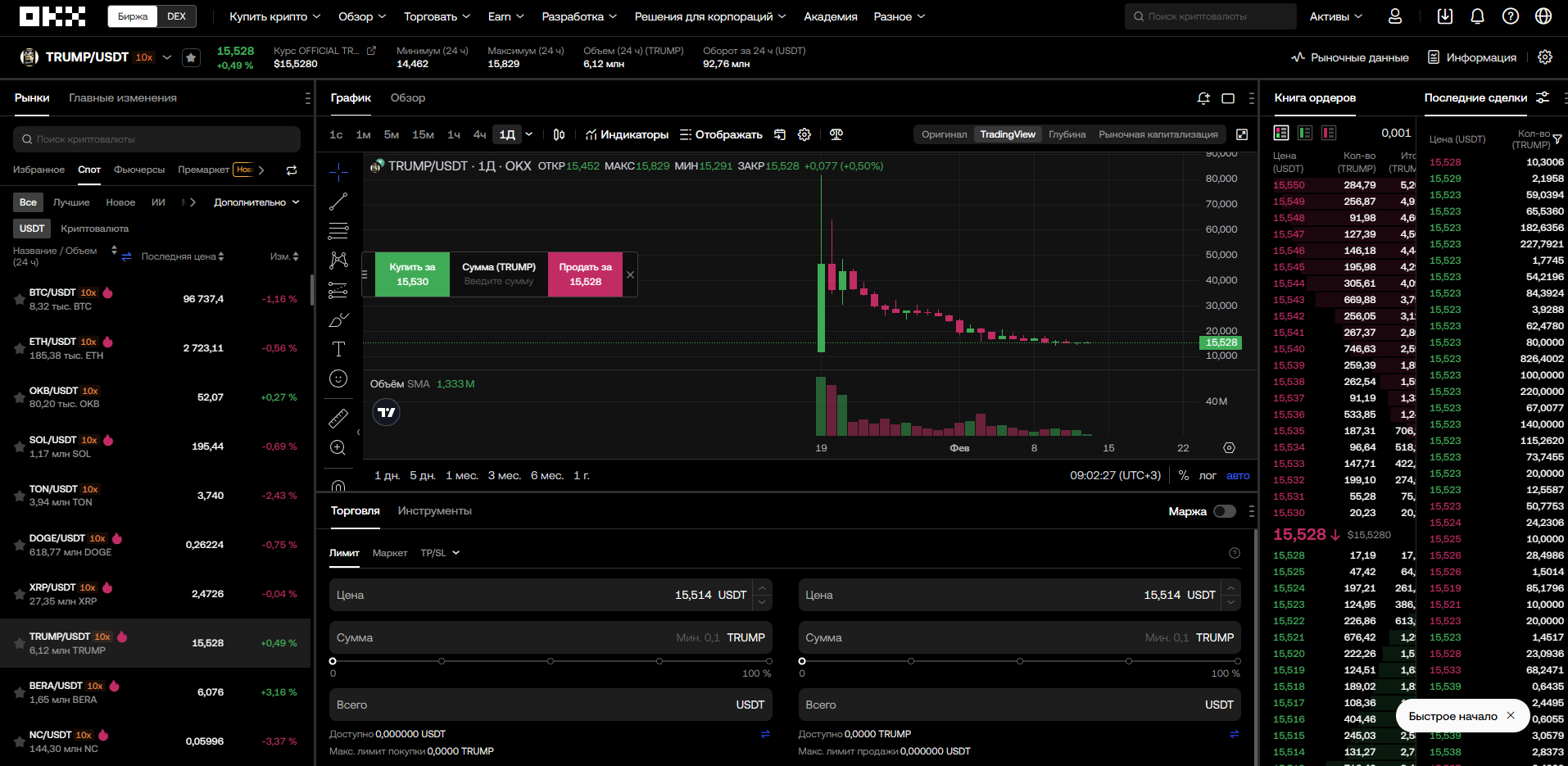
Task: Open the language globe icon
Action: click(1543, 16)
